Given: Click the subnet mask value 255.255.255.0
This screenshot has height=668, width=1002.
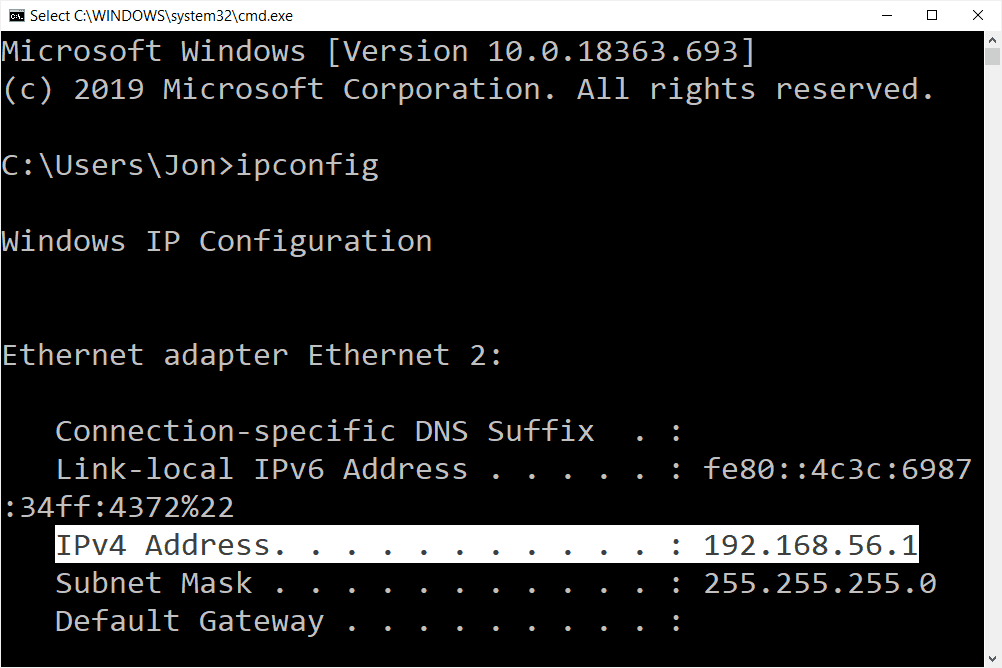Looking at the screenshot, I should pyautogui.click(x=820, y=583).
